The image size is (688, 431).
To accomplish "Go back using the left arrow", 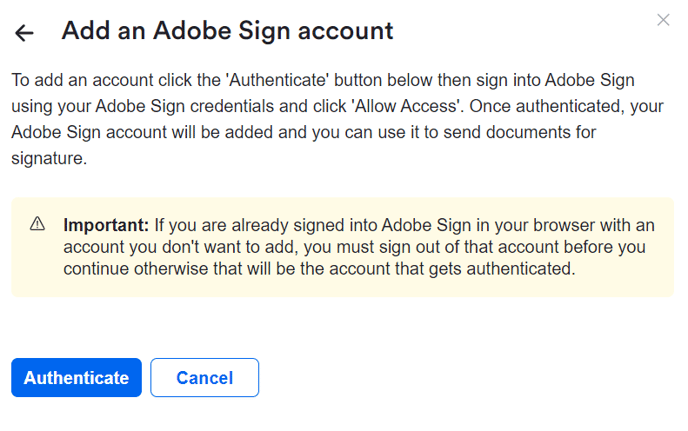I will (24, 33).
